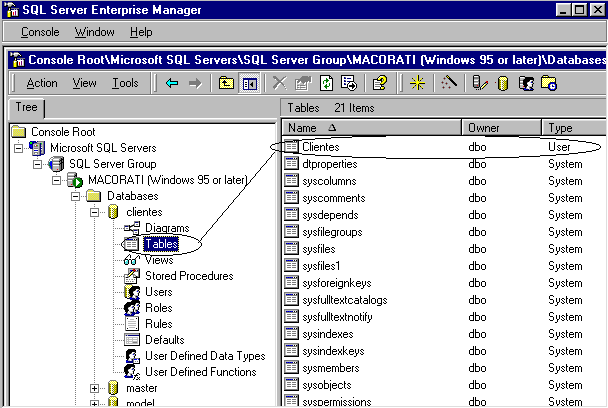This screenshot has height=408, width=608.
Task: Select the sysfulltextcatalogs table row
Action: point(444,300)
